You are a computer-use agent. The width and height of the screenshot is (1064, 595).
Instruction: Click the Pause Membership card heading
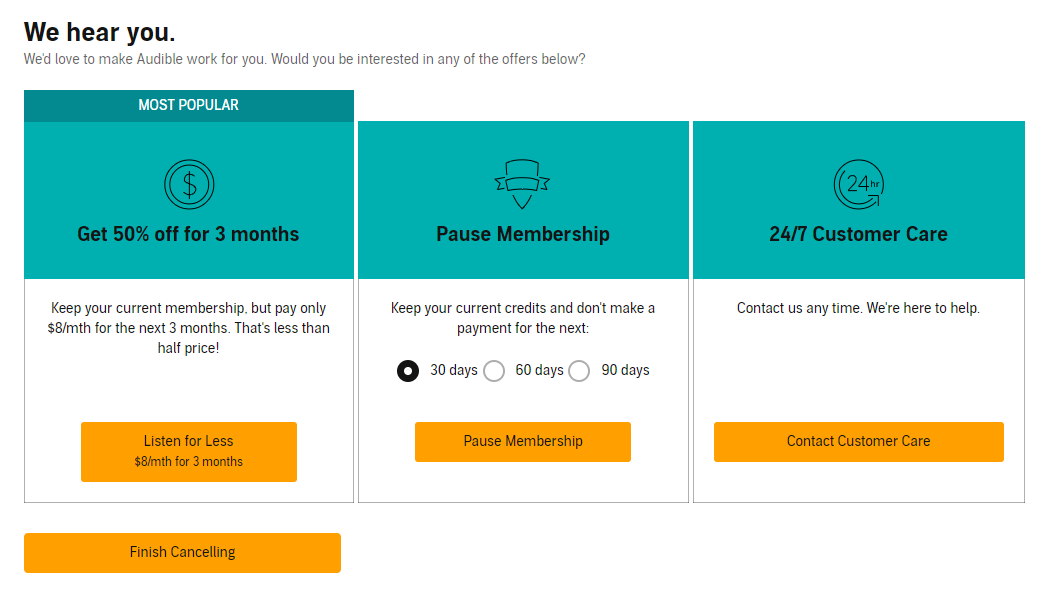point(522,234)
